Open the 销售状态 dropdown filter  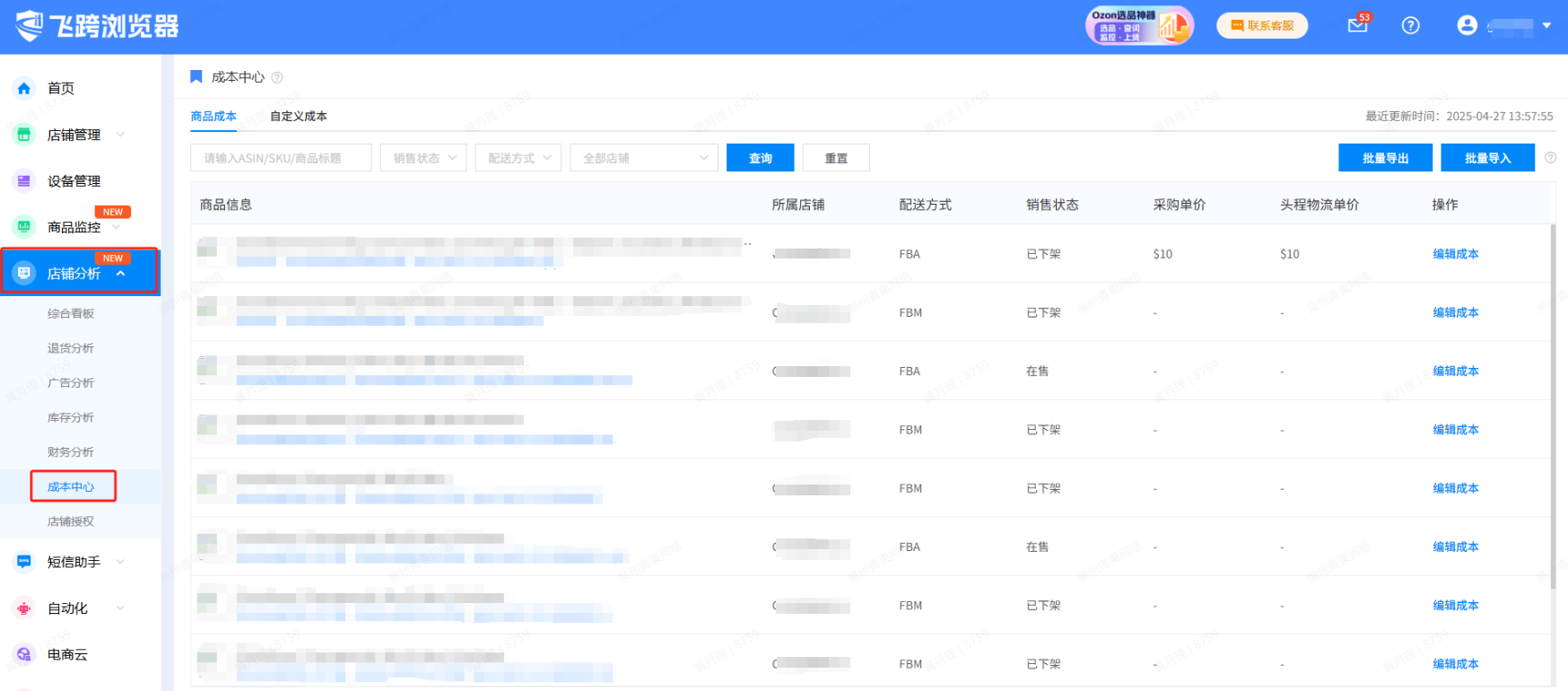pos(423,158)
